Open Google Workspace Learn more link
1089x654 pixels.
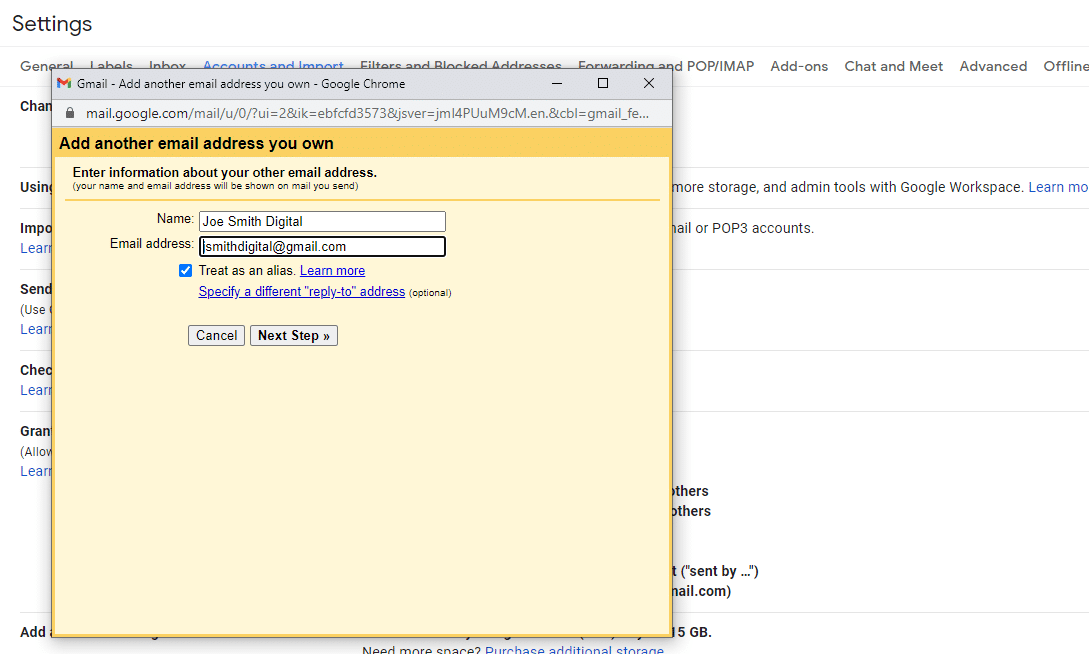pos(1058,187)
